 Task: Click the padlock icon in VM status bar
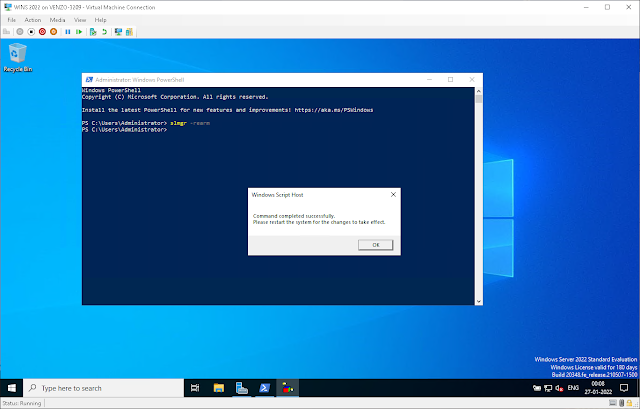point(629,403)
